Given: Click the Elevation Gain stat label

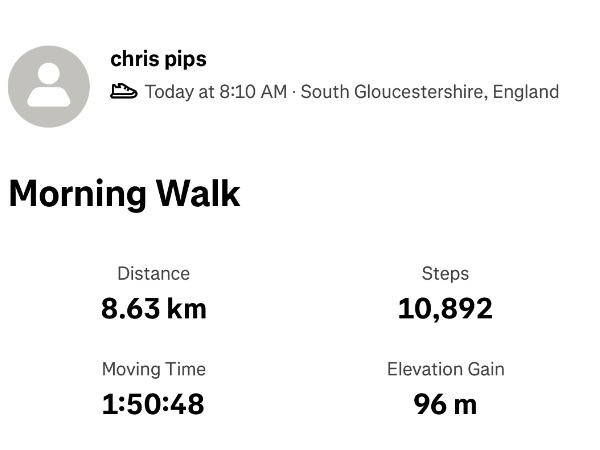Looking at the screenshot, I should (445, 369).
